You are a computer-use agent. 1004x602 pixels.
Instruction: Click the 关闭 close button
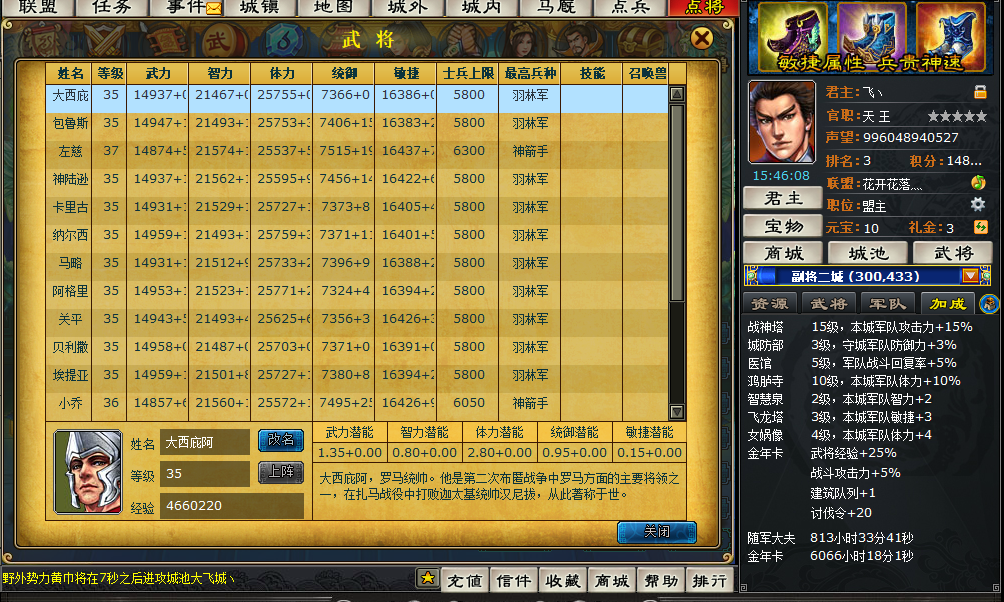[656, 532]
